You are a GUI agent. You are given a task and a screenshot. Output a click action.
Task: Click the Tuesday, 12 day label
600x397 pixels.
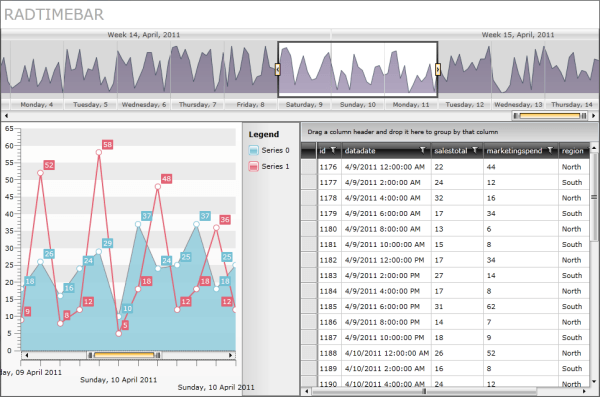[x=465, y=104]
